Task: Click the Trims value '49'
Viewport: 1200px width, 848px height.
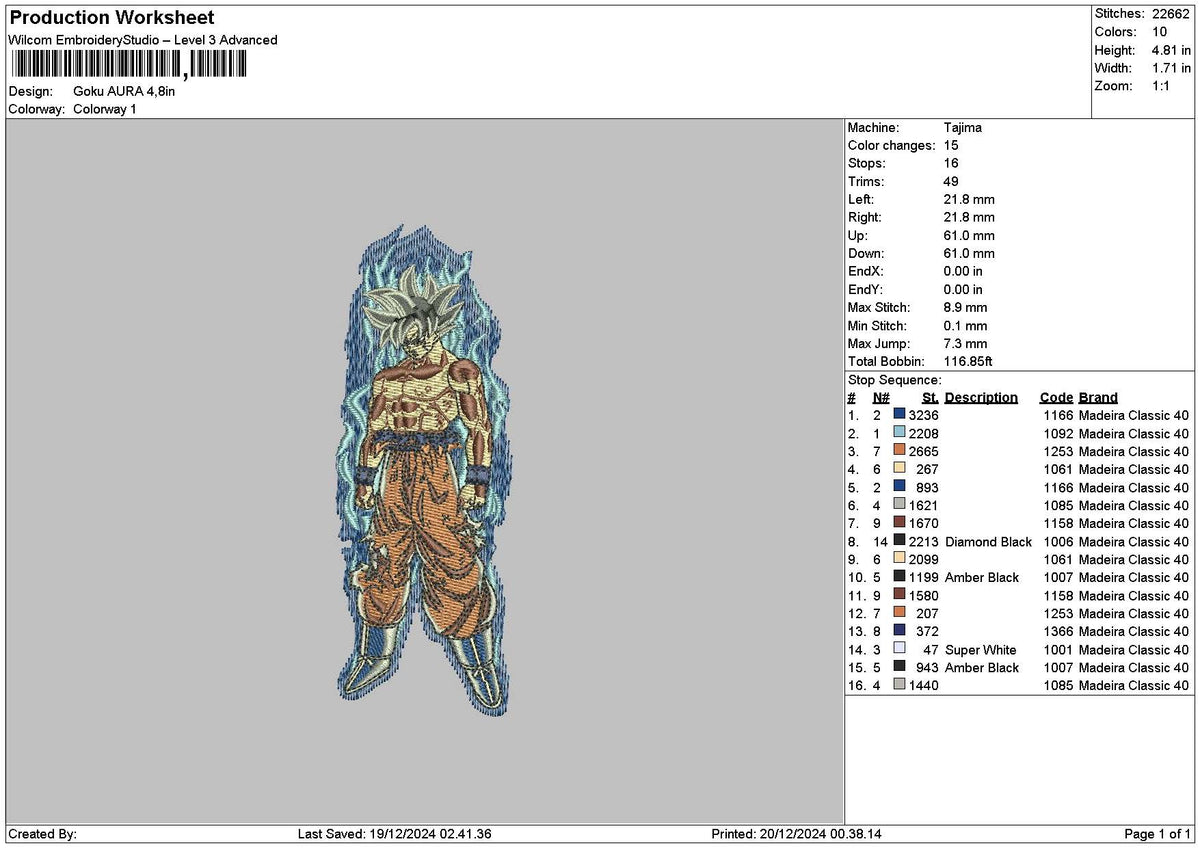Action: [x=951, y=182]
